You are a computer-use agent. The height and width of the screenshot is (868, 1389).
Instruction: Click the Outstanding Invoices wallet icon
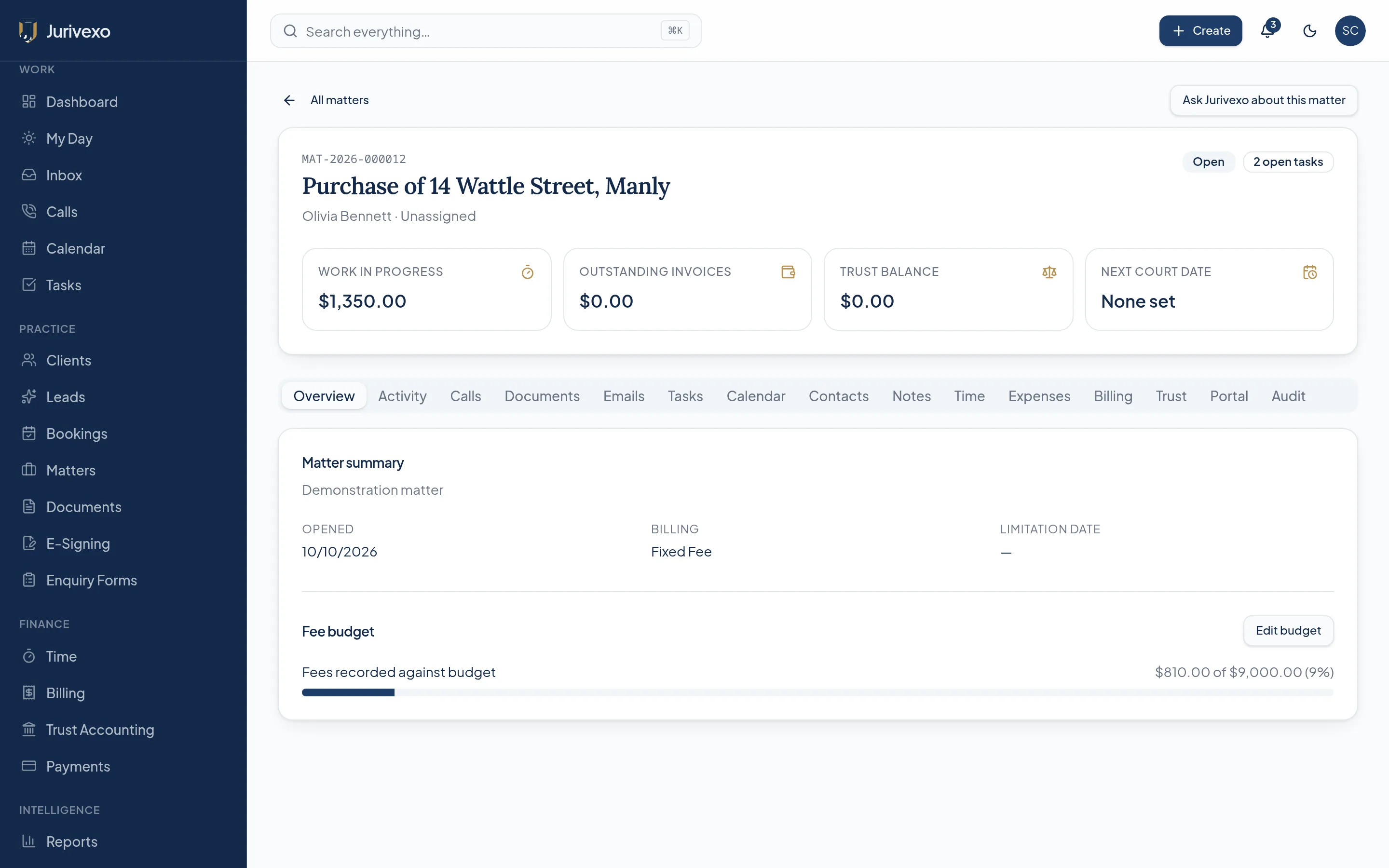[x=788, y=272]
